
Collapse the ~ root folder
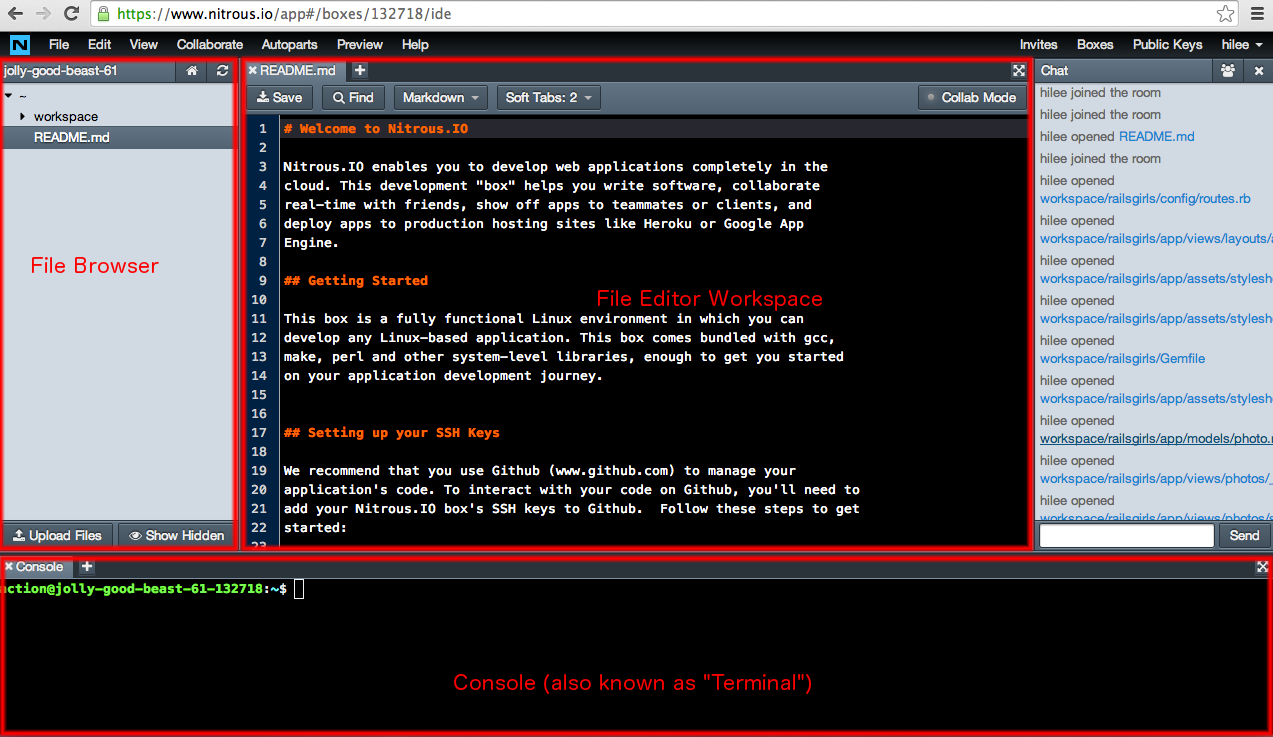click(x=9, y=96)
